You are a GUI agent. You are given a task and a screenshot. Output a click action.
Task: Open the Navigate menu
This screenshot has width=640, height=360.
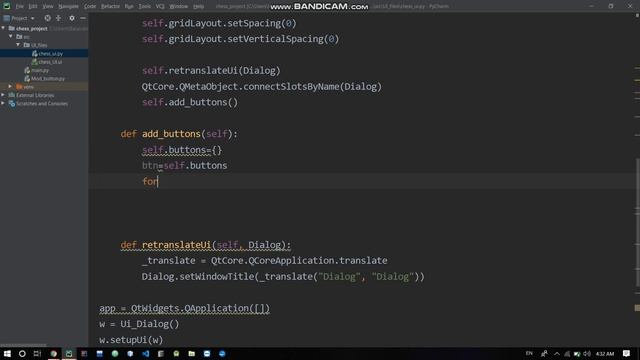(68, 7)
